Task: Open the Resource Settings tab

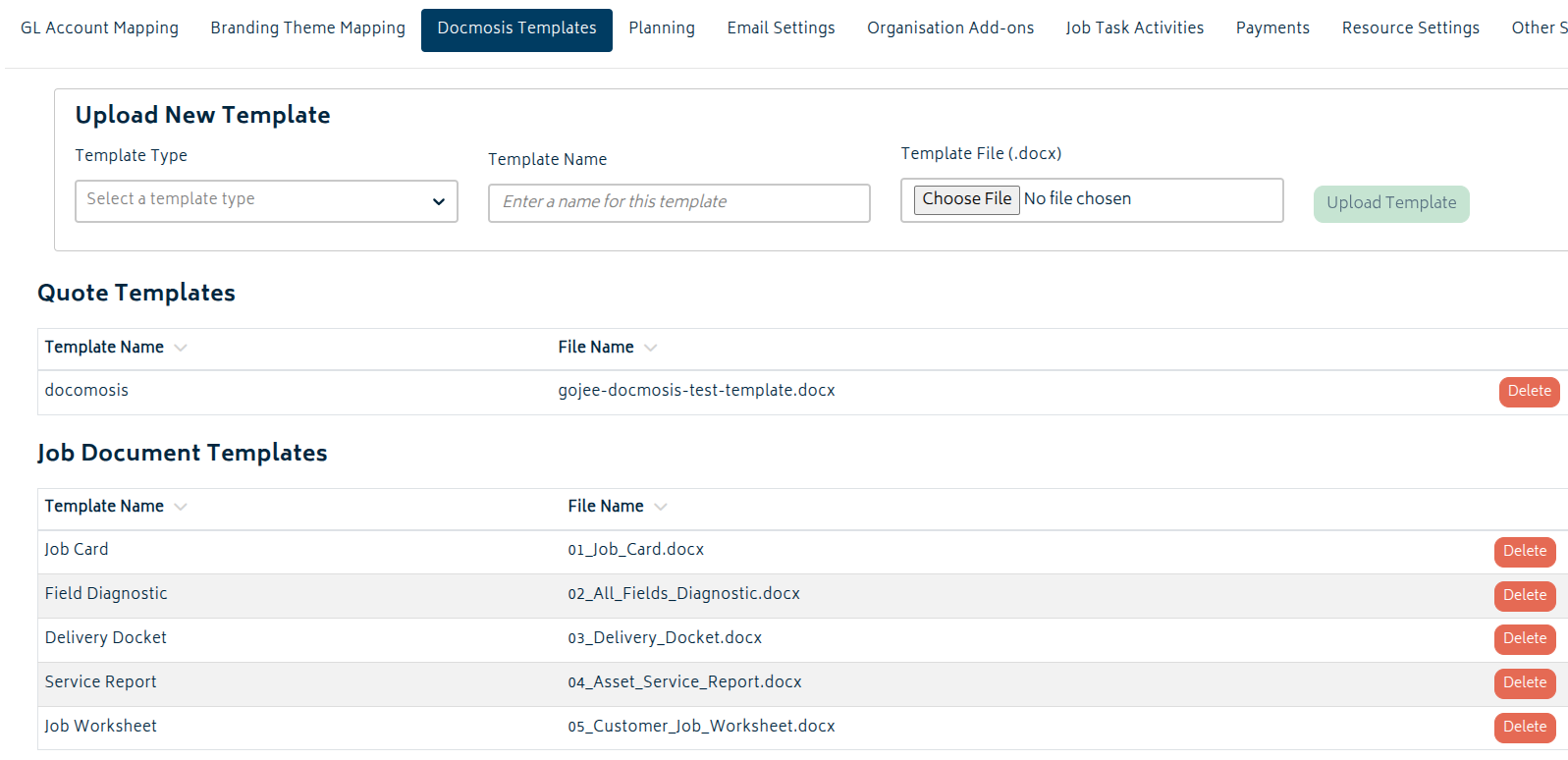Action: 1410,28
